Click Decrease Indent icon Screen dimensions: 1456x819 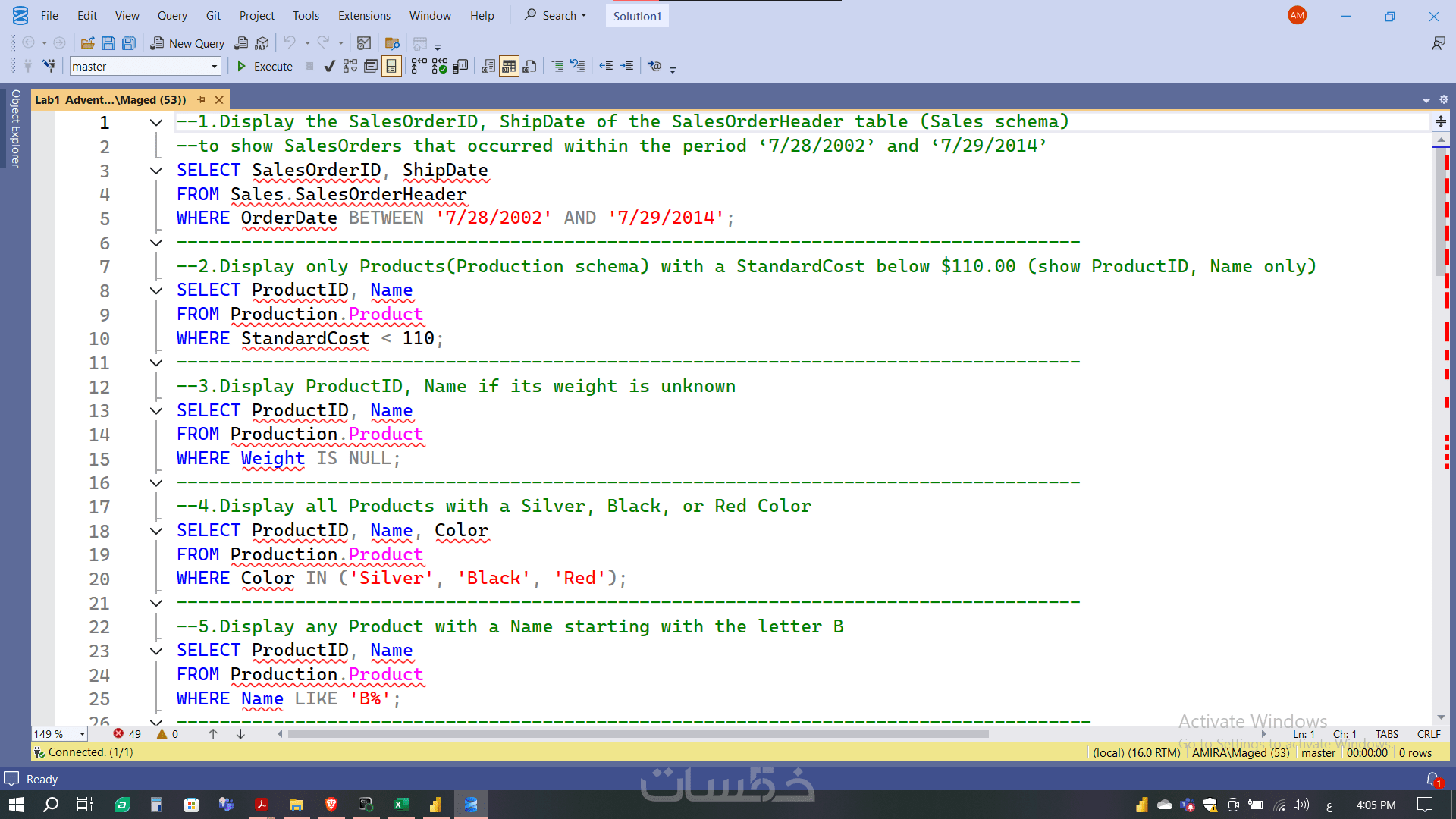(606, 67)
